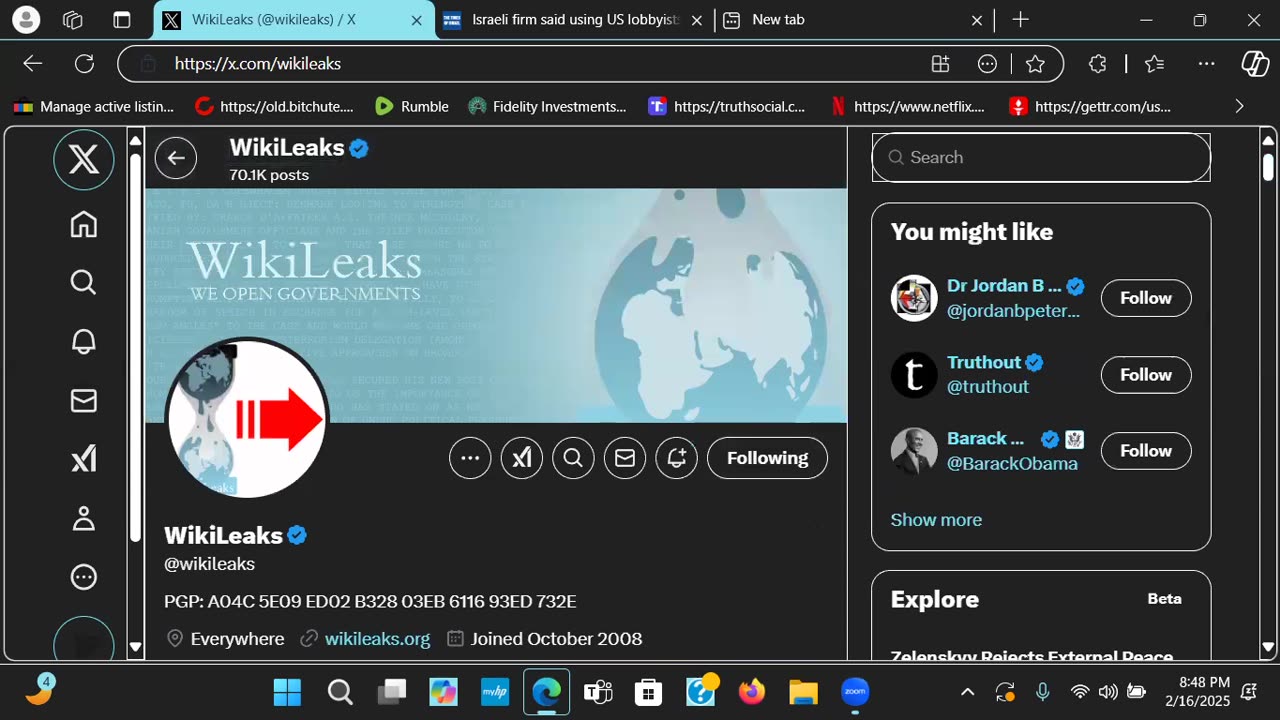Open Profile icon in the sidebar
Screen dimensions: 1280x720
[84, 518]
